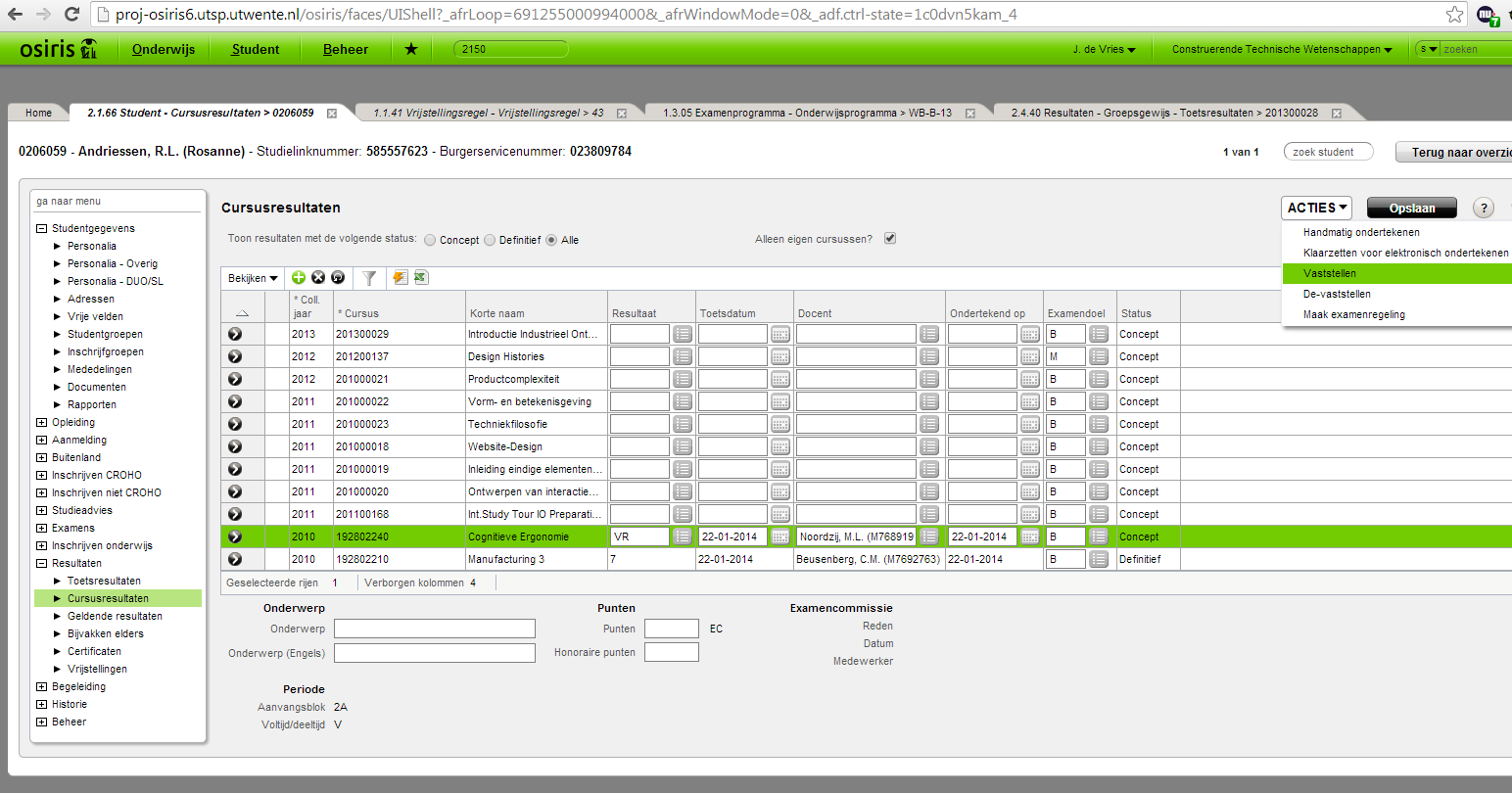Open the favorites star icon
Screen dimensions: 1512x793
pos(411,49)
